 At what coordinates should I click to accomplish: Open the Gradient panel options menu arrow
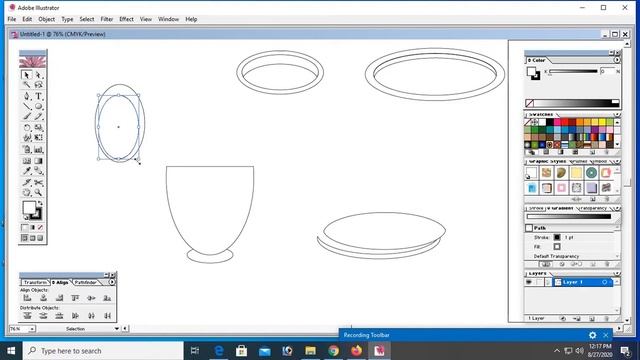(617, 208)
